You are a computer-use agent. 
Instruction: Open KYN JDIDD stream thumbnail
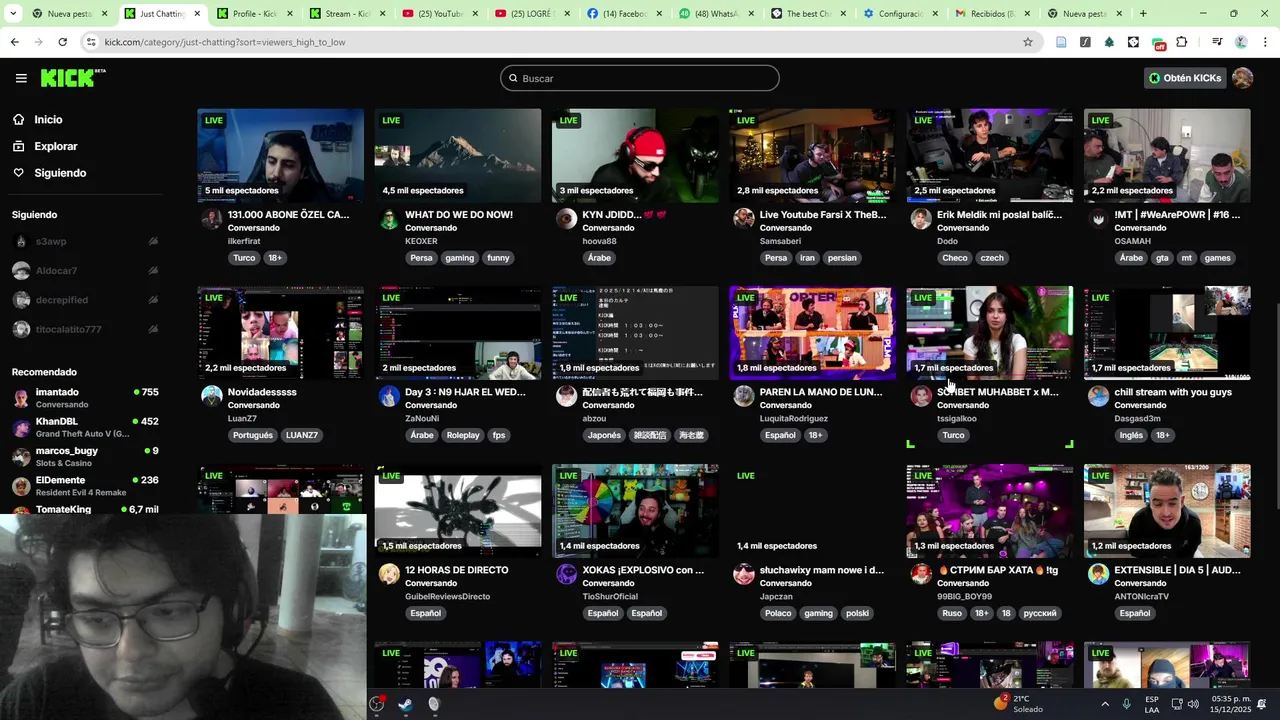pyautogui.click(x=635, y=155)
